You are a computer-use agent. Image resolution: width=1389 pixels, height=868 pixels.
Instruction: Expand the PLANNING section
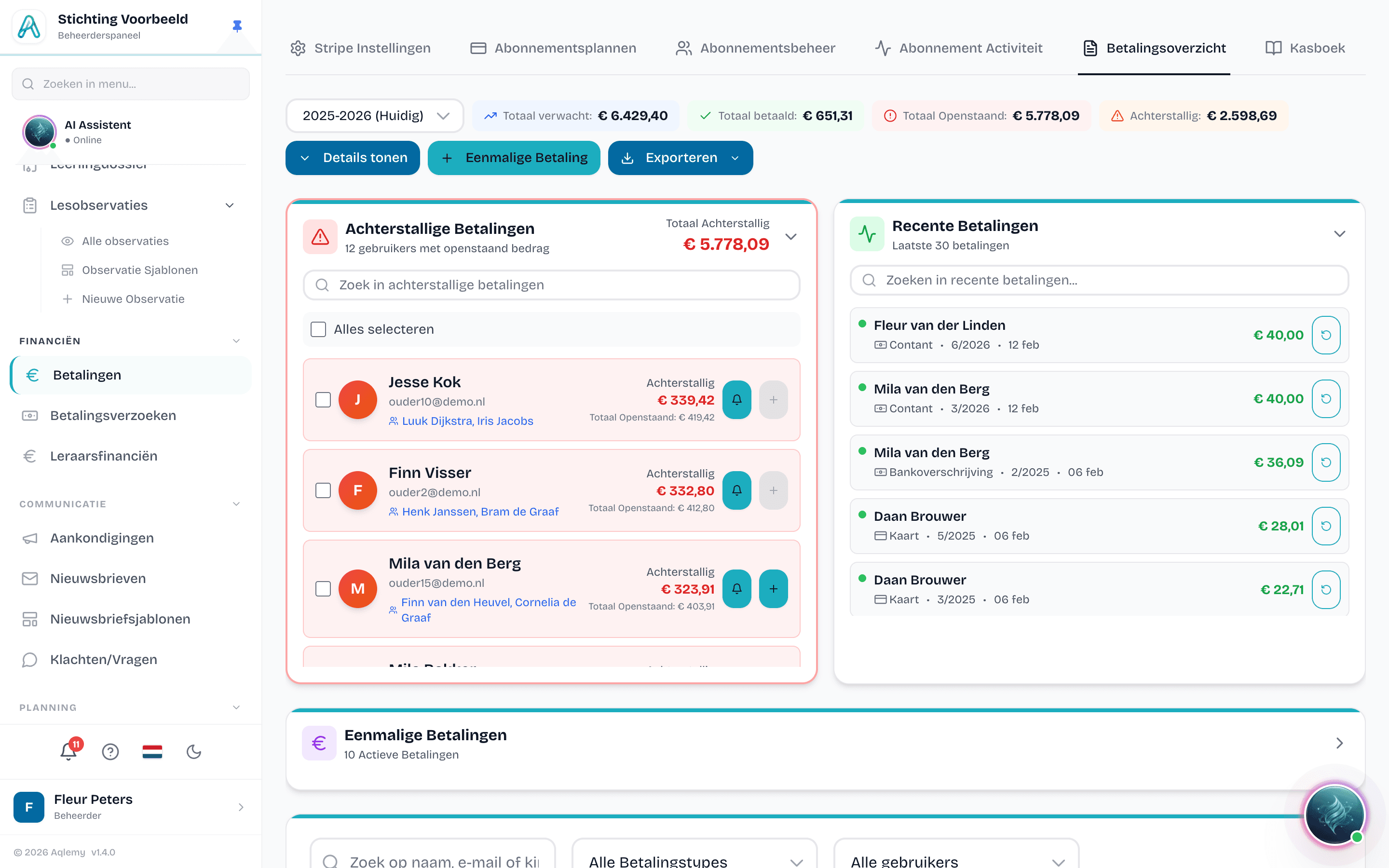[236, 707]
